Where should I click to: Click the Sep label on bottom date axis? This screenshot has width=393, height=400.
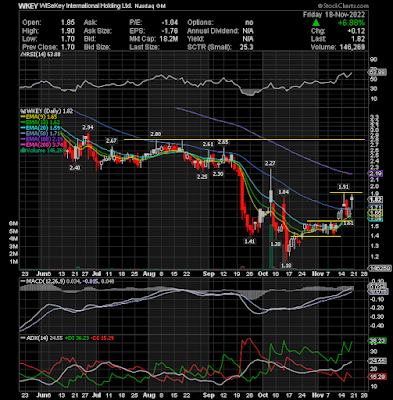click(x=208, y=395)
